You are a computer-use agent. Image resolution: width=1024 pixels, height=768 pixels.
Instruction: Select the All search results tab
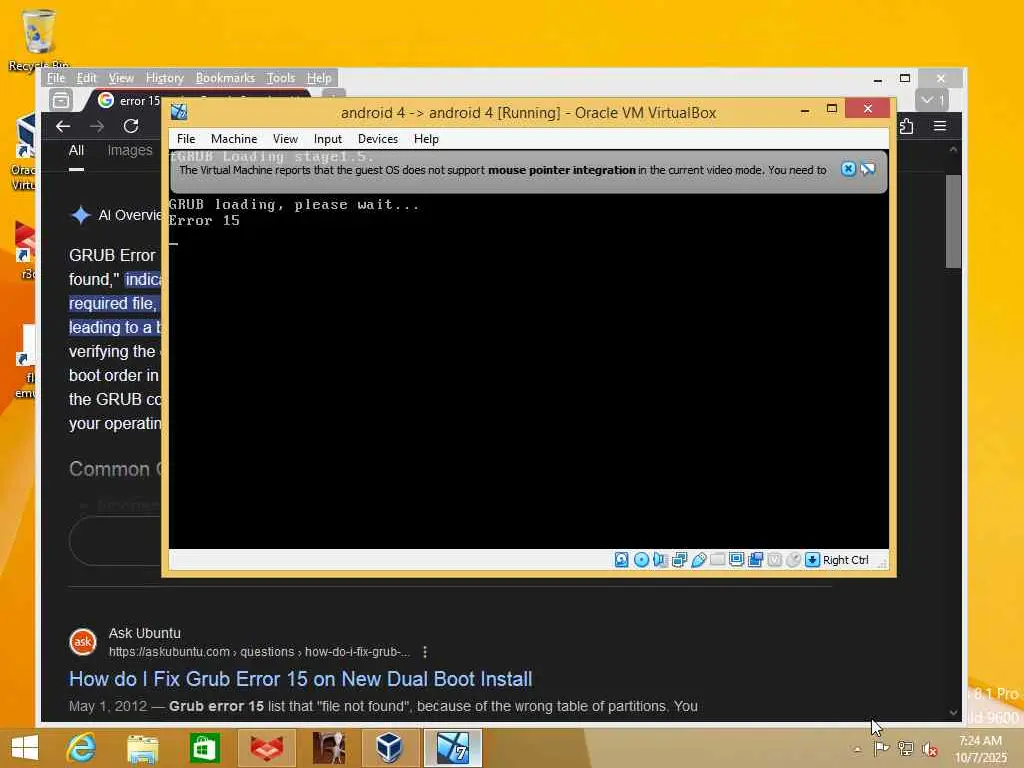(76, 150)
